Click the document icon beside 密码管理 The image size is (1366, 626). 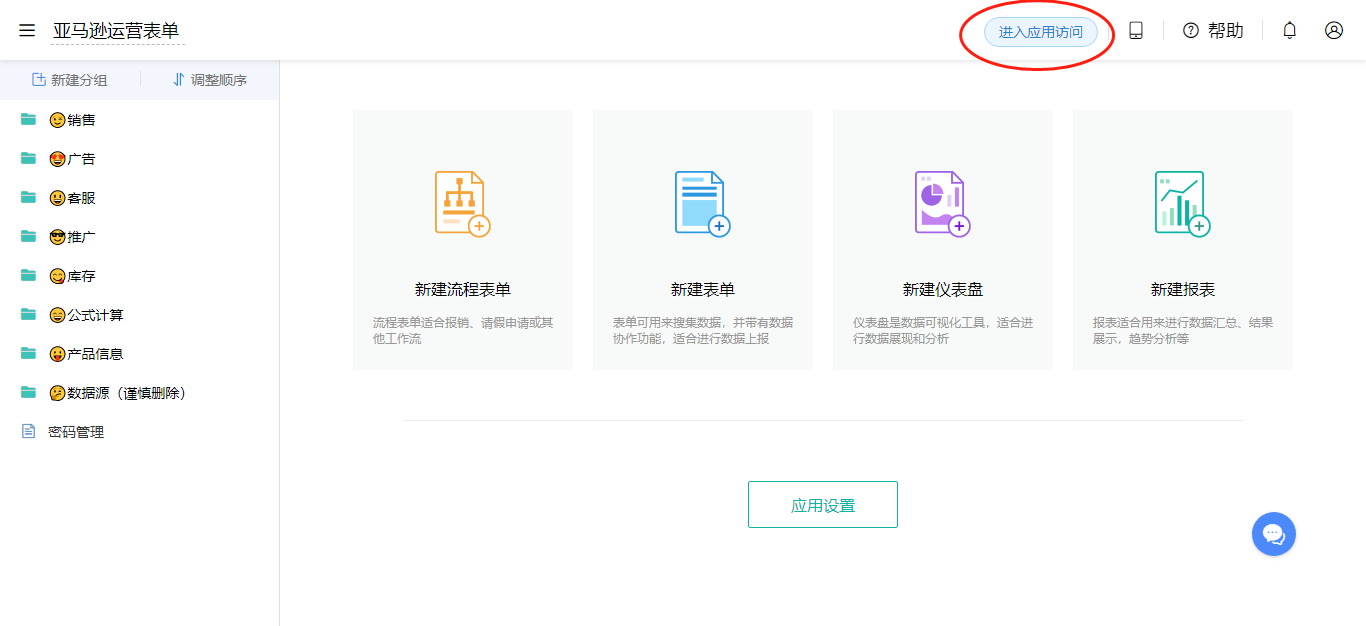click(x=29, y=432)
